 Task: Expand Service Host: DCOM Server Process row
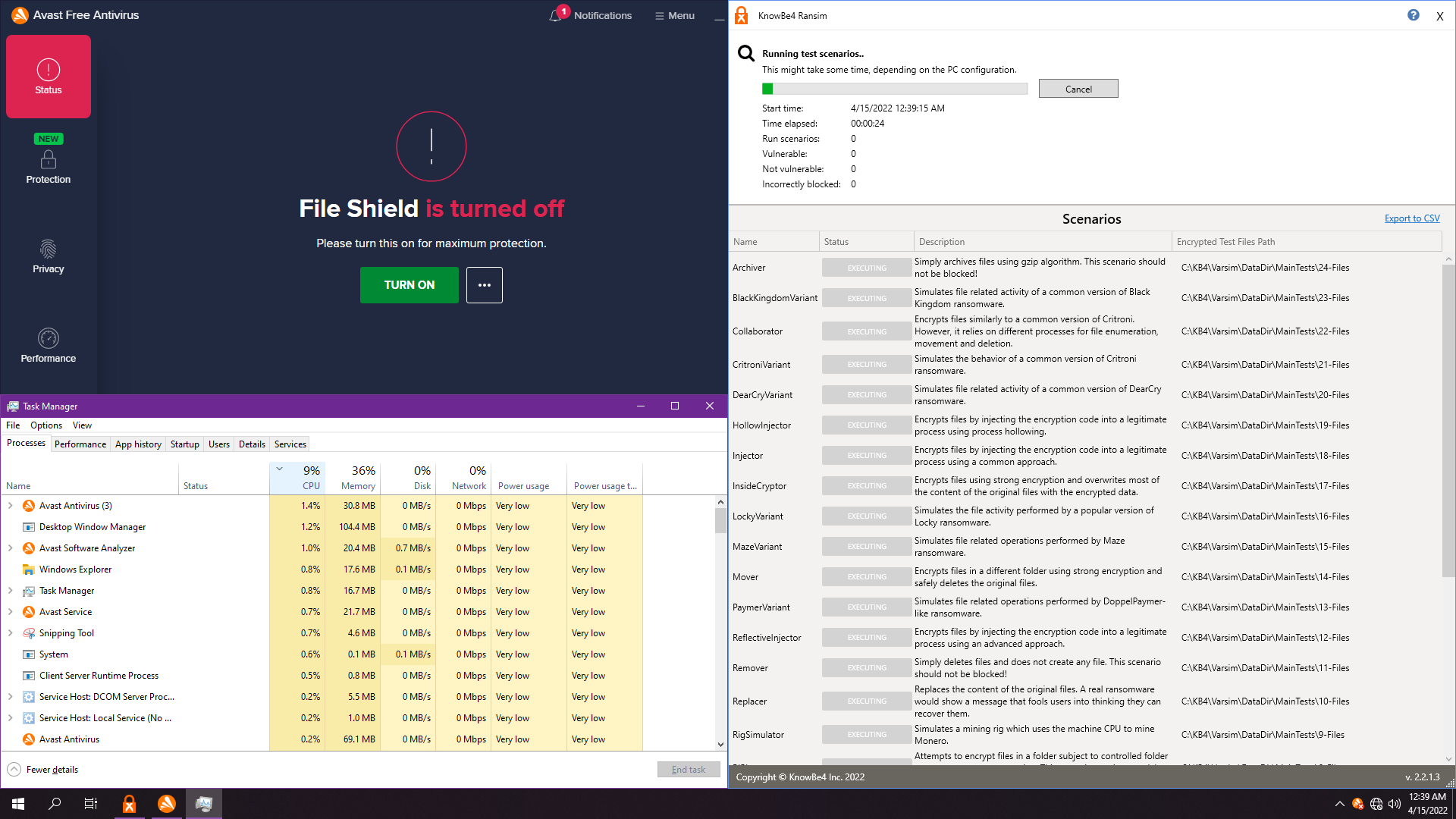tap(11, 697)
